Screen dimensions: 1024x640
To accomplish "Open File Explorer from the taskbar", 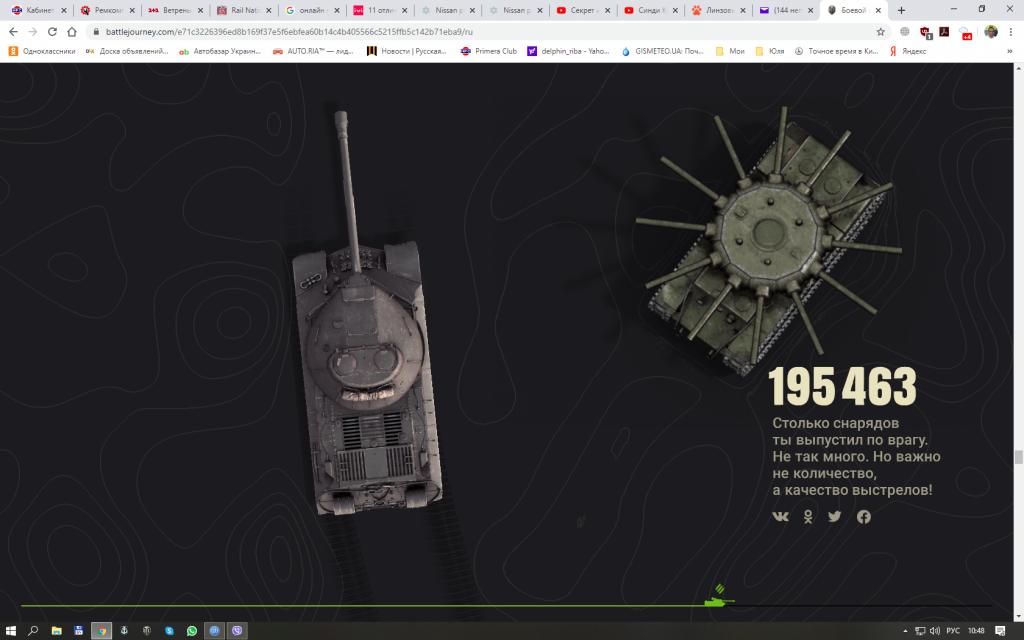I will pyautogui.click(x=57, y=631).
